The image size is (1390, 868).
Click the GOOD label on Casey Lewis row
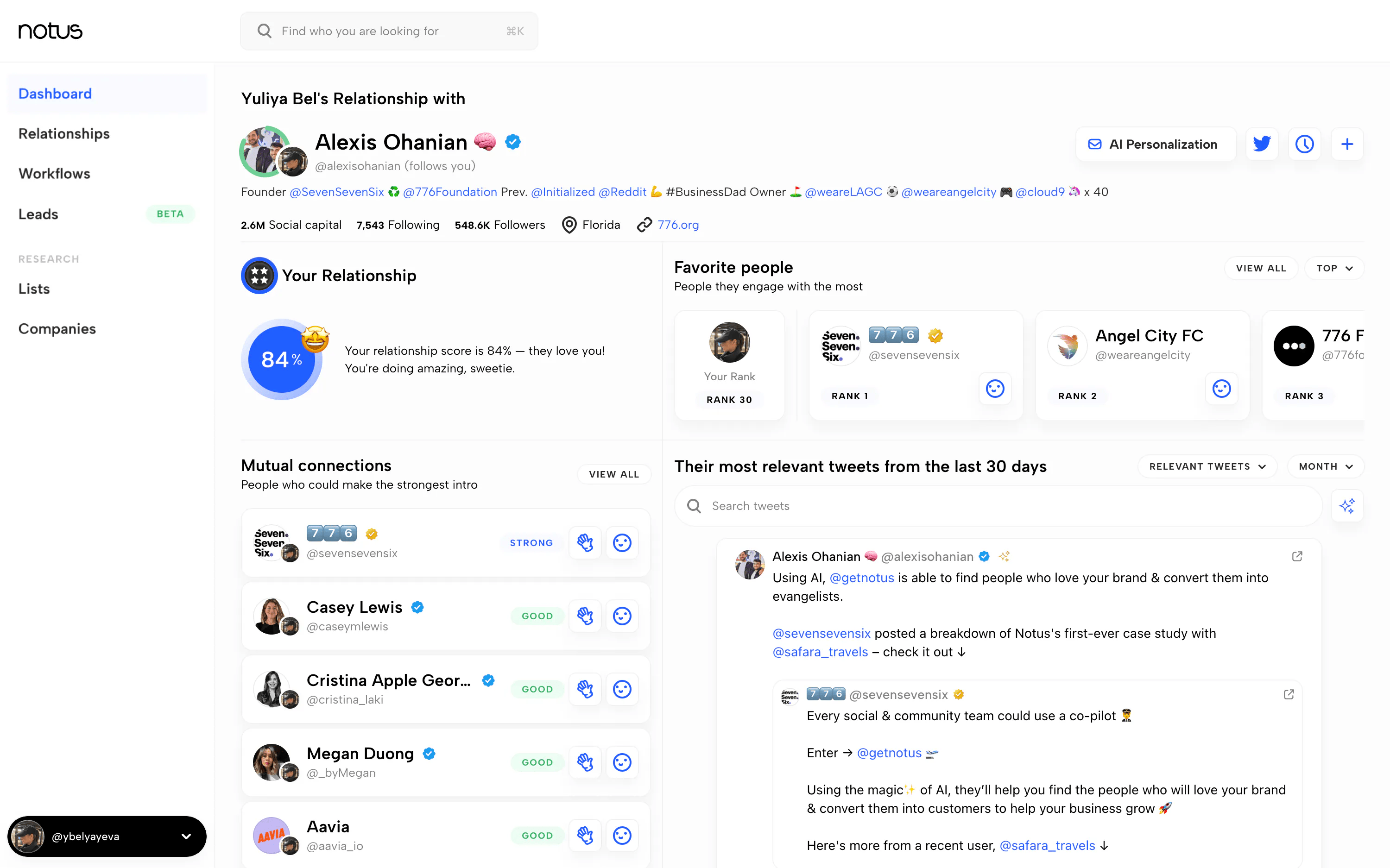pos(537,616)
